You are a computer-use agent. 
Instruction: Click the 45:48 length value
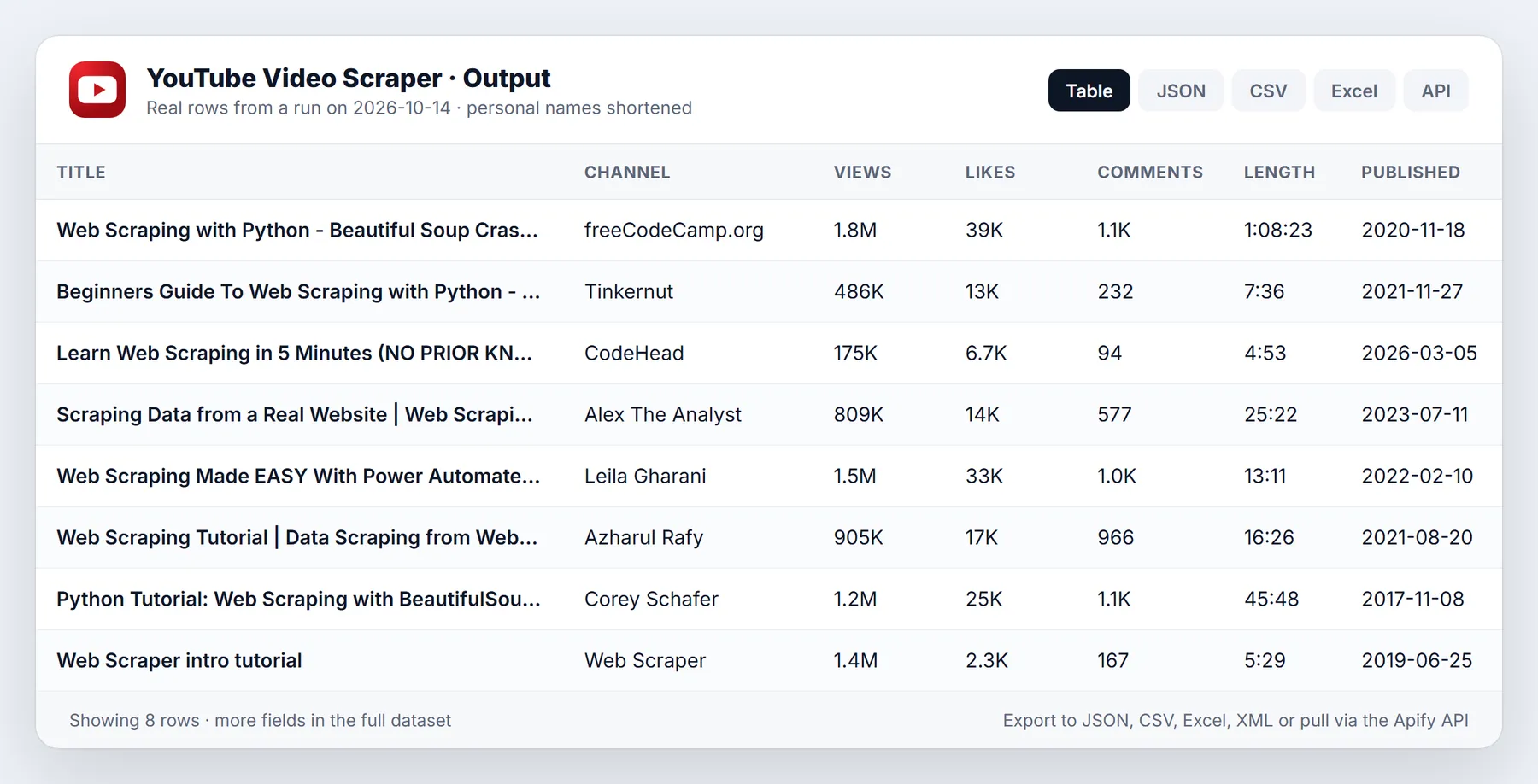pos(1271,600)
